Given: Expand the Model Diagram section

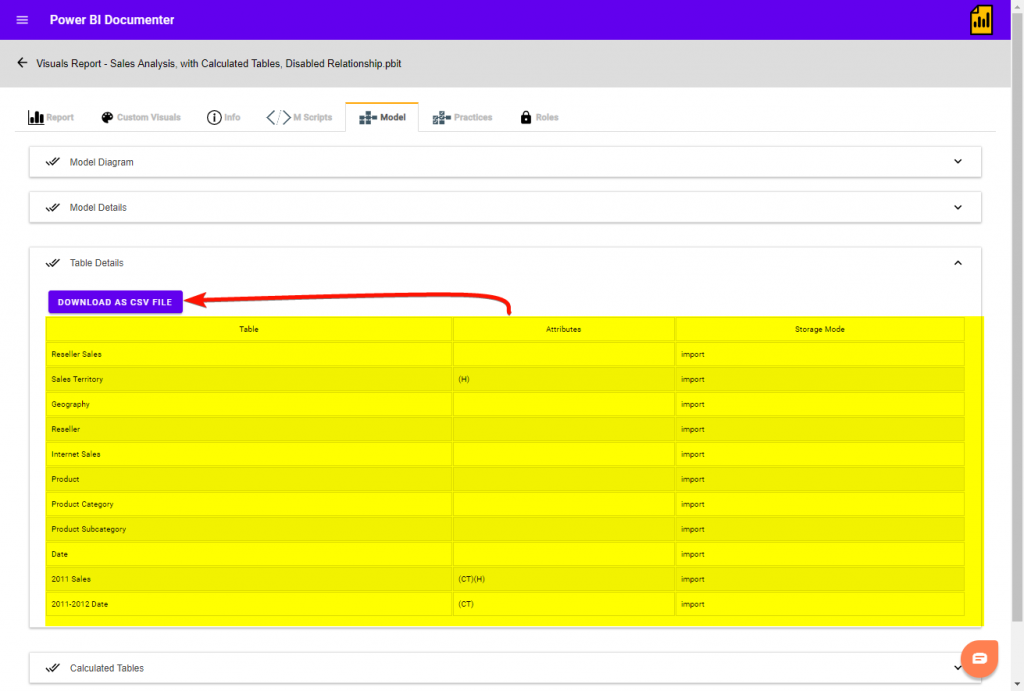Looking at the screenshot, I should pos(957,162).
